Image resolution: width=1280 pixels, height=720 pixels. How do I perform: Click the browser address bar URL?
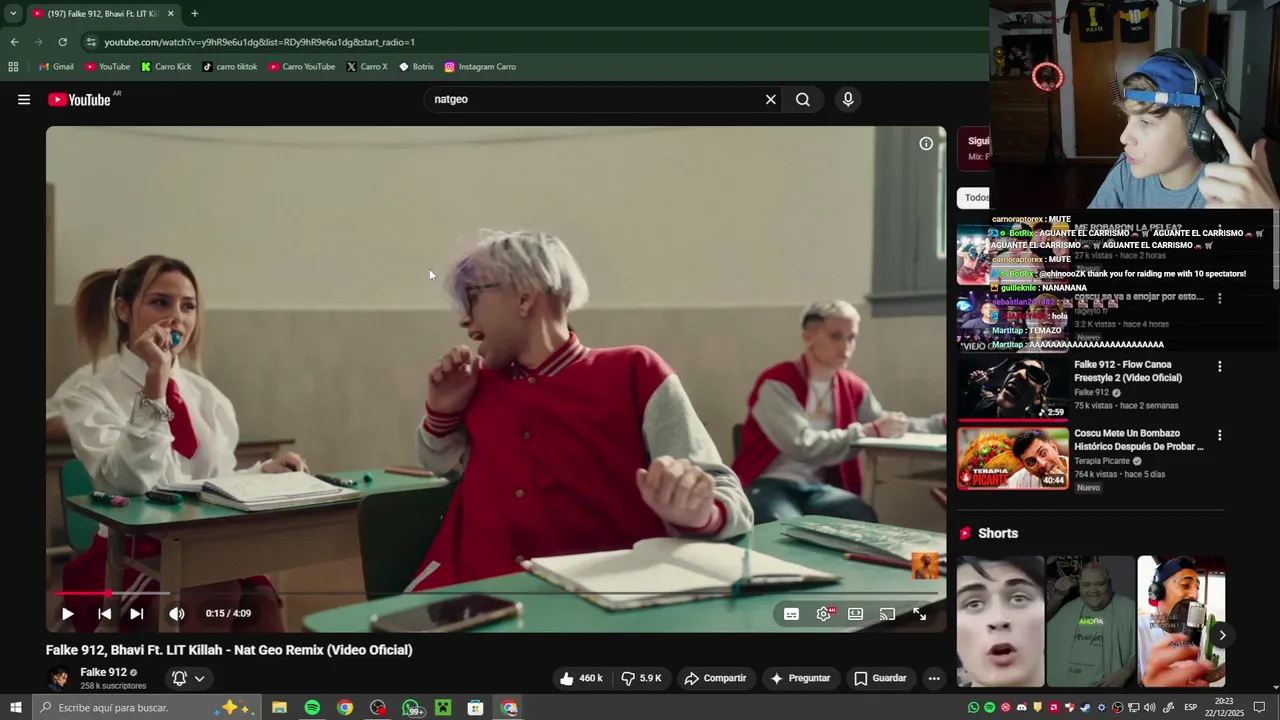coord(260,42)
